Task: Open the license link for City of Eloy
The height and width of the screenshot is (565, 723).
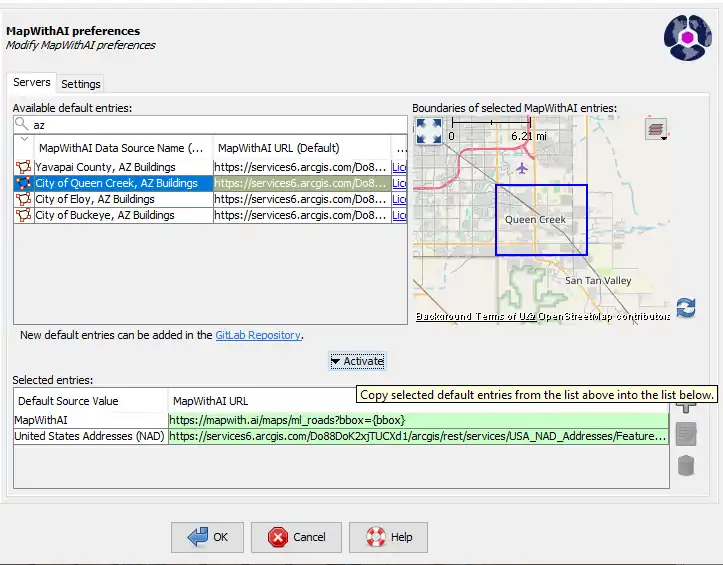Action: [x=399, y=199]
